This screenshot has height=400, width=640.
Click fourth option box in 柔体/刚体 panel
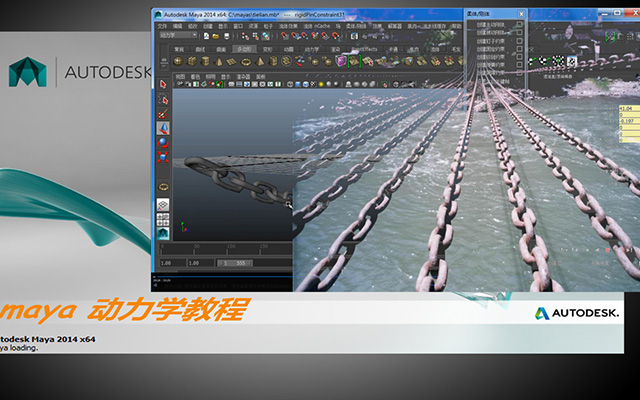520,49
